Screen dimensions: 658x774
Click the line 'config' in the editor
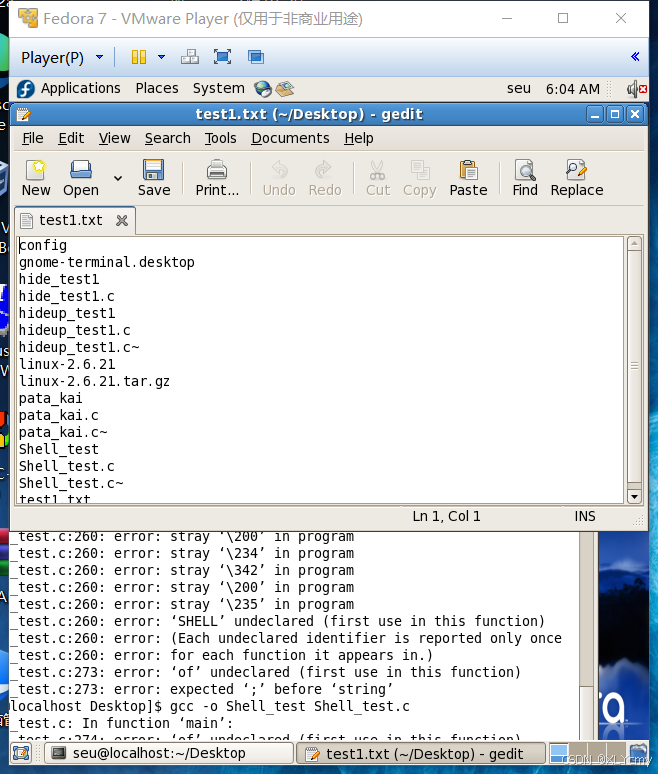43,245
